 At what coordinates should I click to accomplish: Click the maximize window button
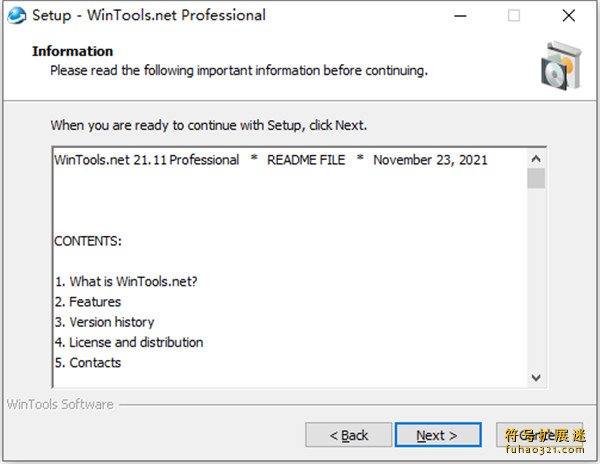514,15
